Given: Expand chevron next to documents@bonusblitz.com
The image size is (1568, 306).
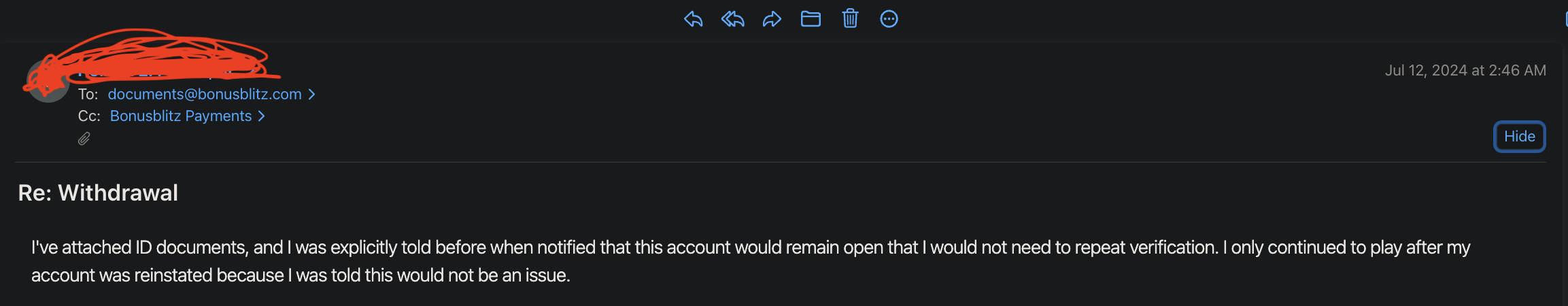Looking at the screenshot, I should pos(311,95).
